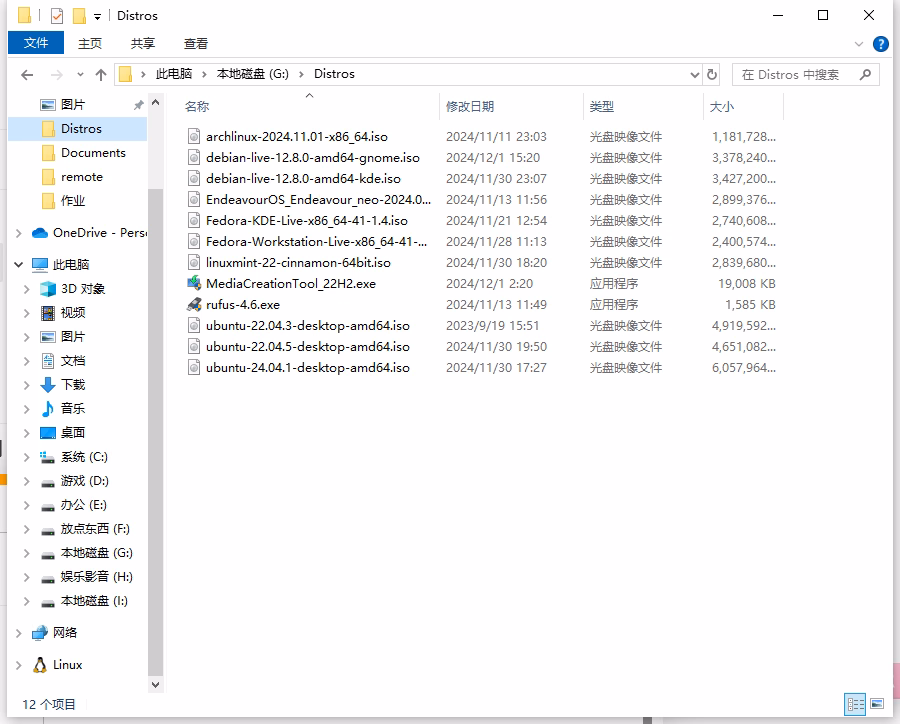Open the OneDrive cloud item in sidebar

click(89, 233)
